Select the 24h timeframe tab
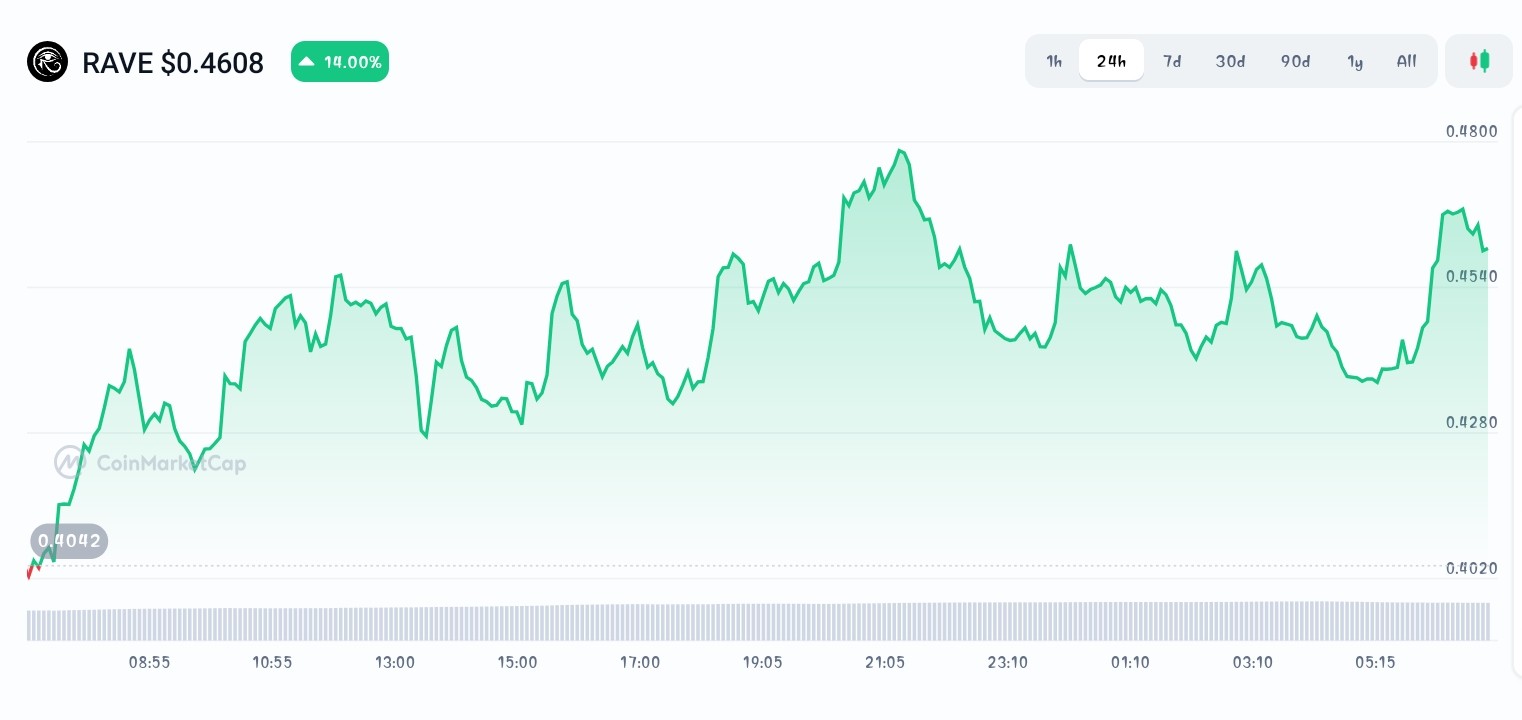This screenshot has height=720, width=1522. (1111, 61)
